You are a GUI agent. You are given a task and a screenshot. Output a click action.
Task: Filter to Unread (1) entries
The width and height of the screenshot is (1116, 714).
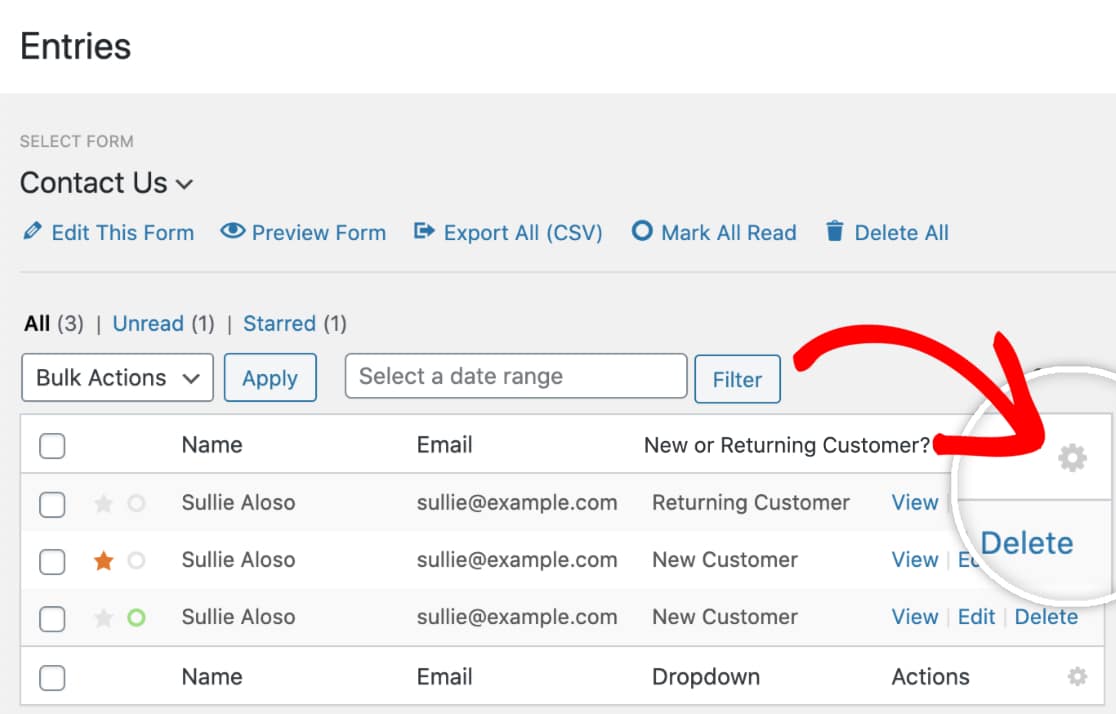tap(164, 324)
